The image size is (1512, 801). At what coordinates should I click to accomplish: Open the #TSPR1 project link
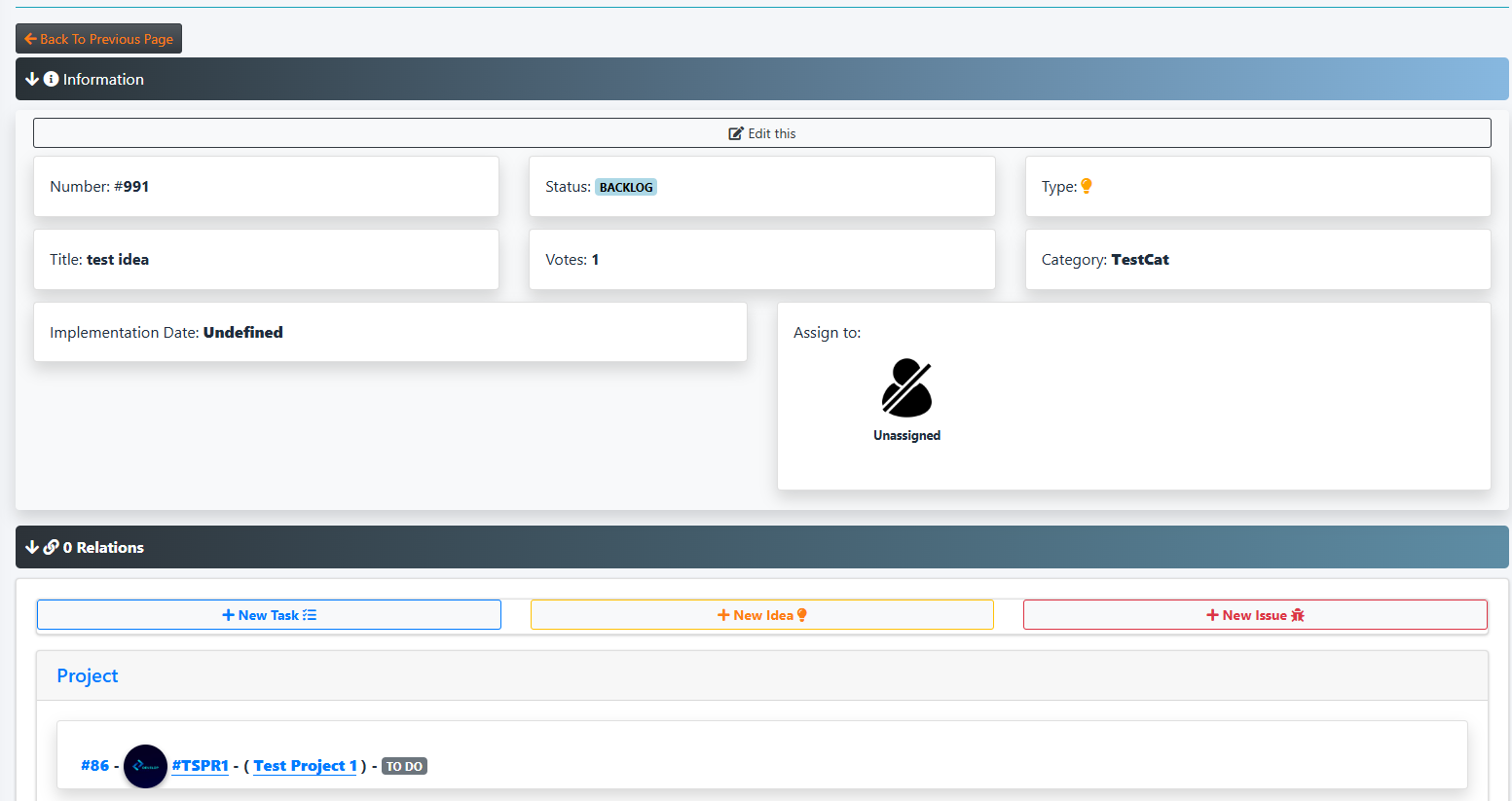(x=200, y=766)
